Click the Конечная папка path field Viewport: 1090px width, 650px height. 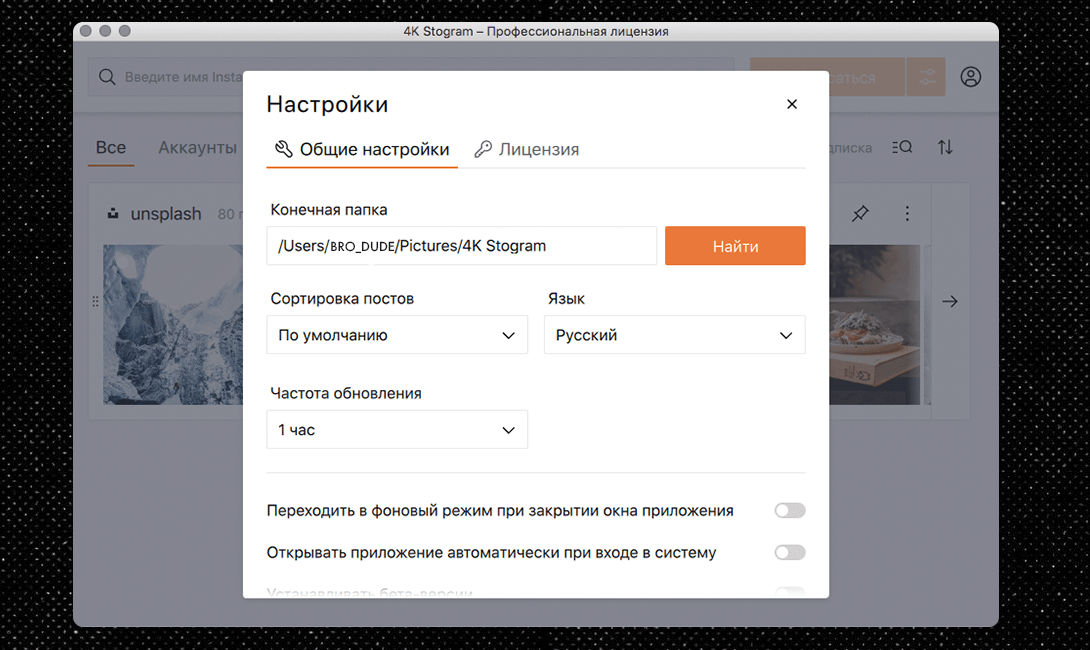click(x=462, y=245)
